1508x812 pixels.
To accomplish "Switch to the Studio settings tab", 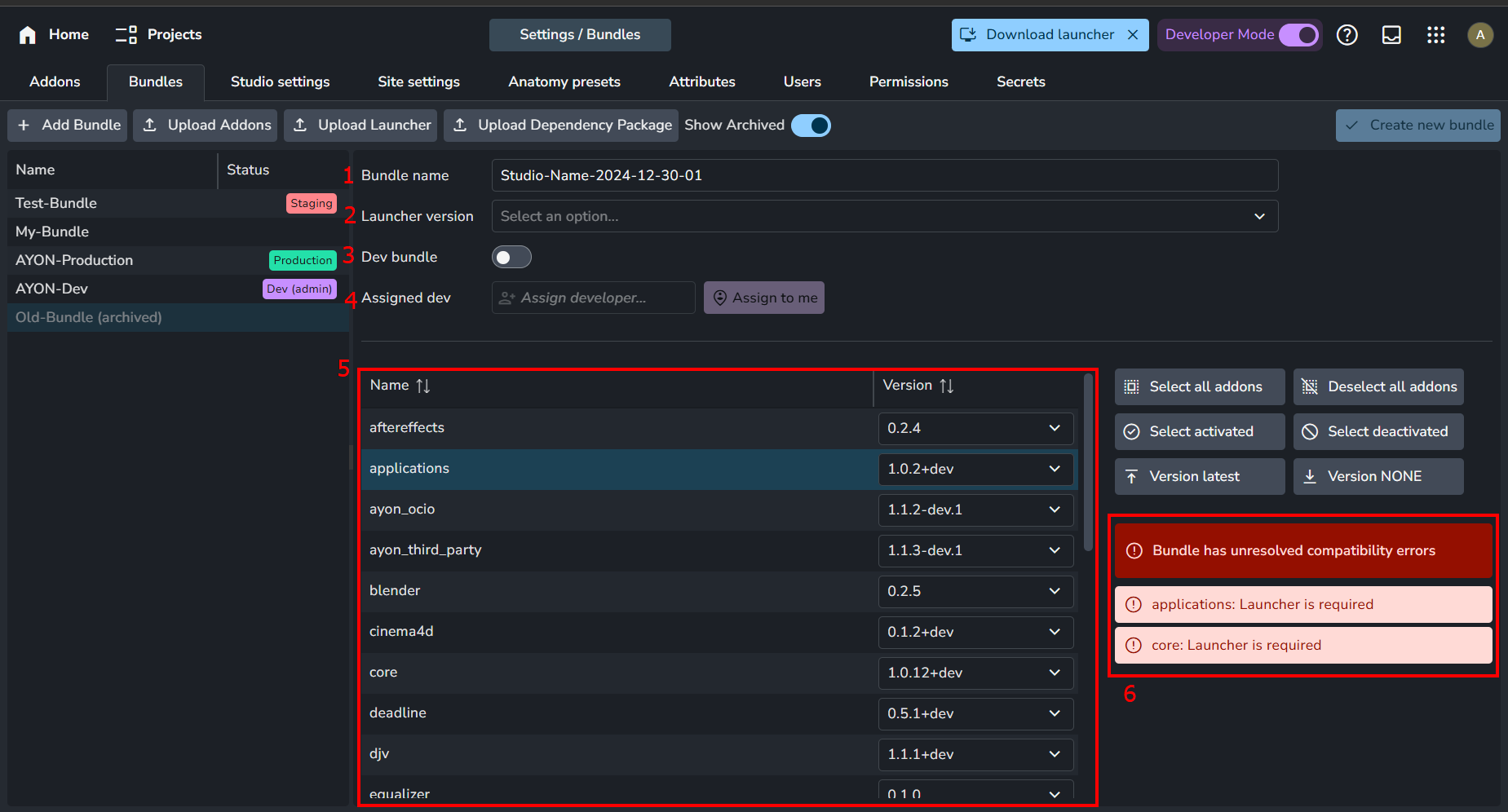I will point(280,82).
